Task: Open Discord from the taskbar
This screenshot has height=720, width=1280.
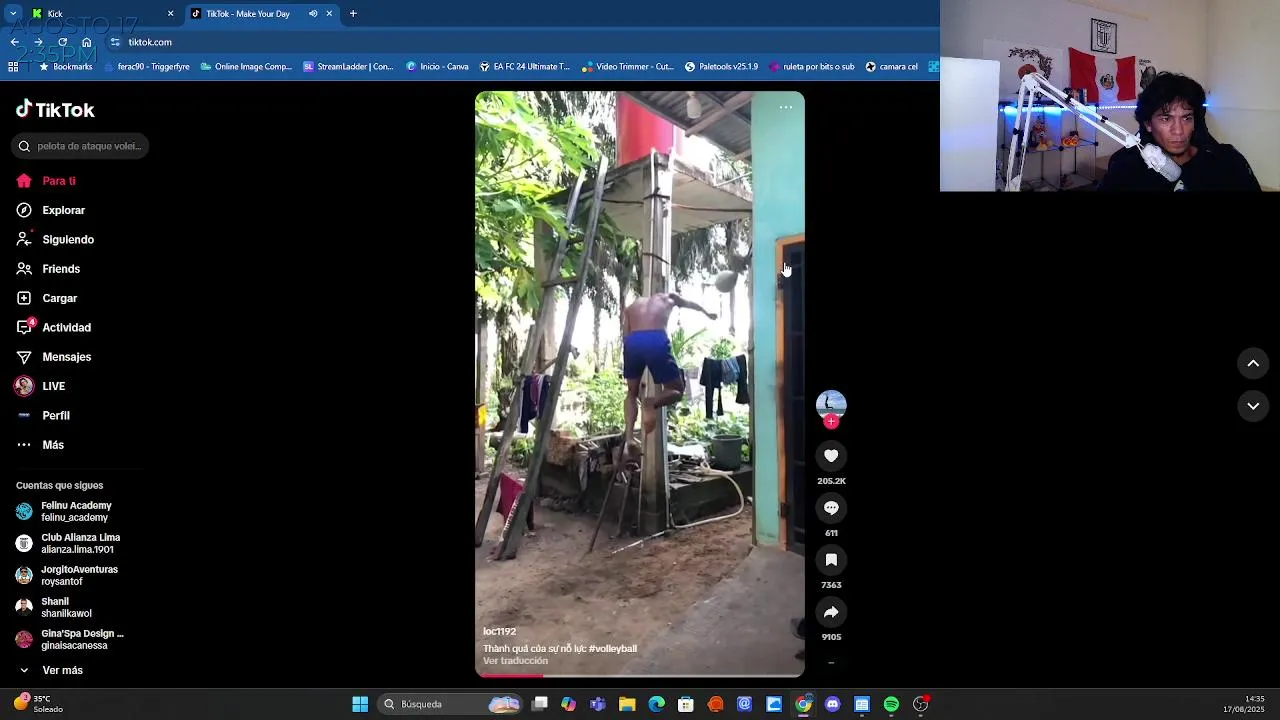Action: pyautogui.click(x=832, y=704)
